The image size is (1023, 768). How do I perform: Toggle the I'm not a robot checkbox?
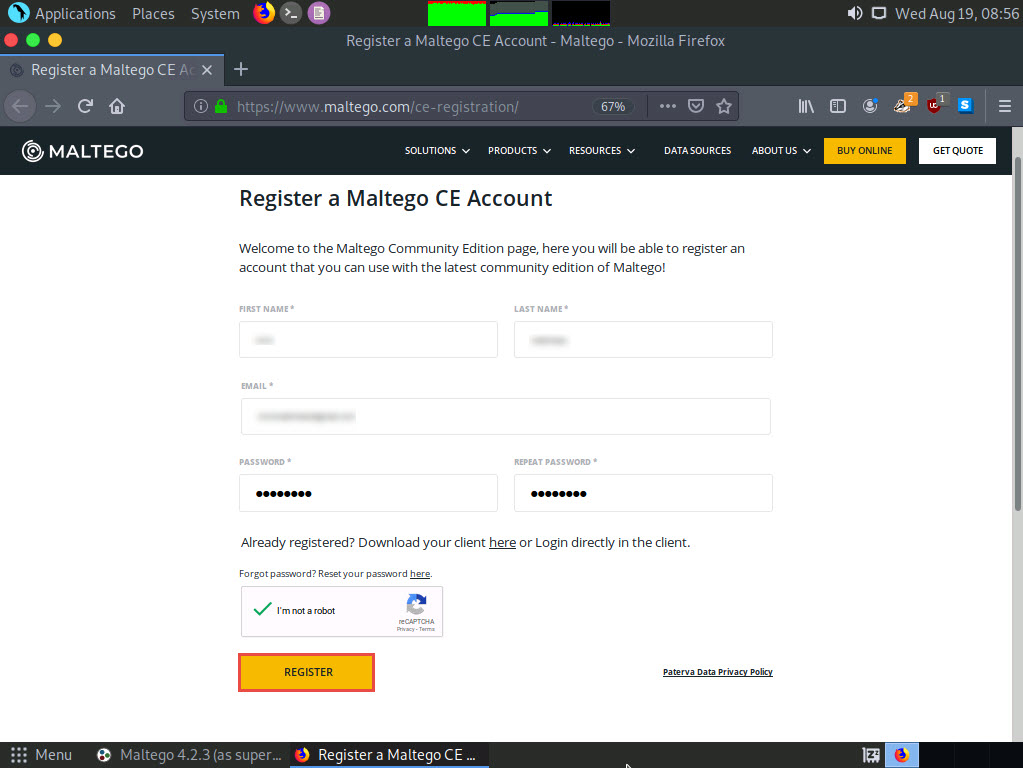point(262,610)
